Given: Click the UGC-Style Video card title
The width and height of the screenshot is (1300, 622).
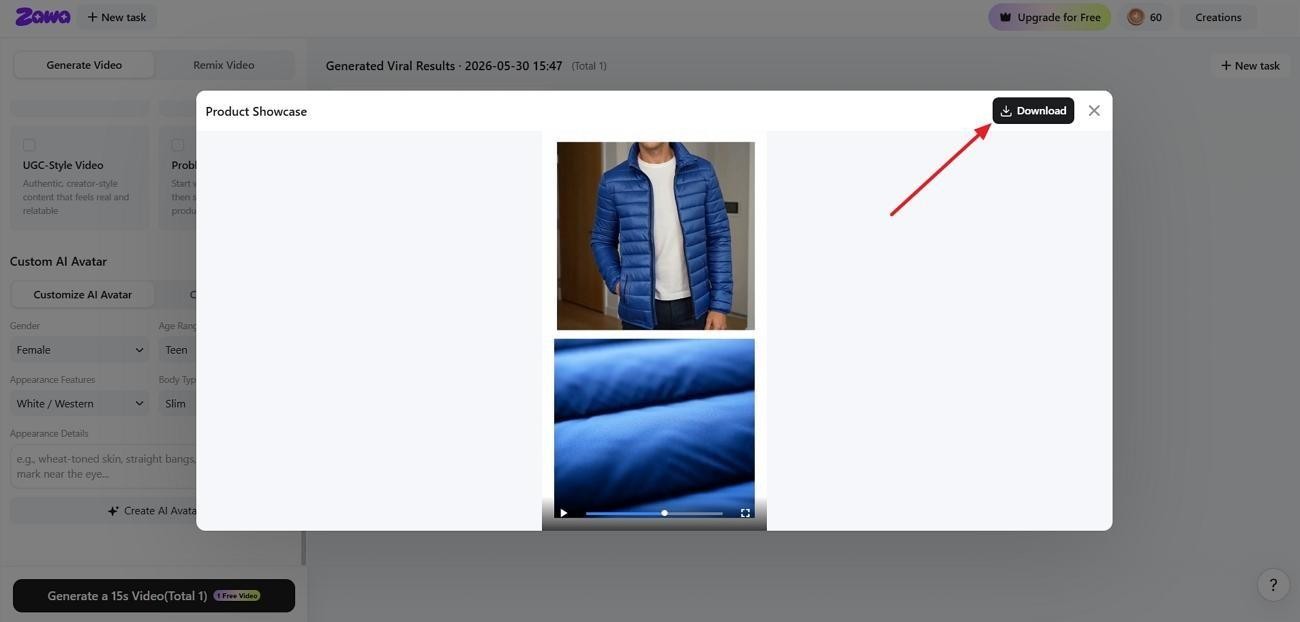Looking at the screenshot, I should (63, 165).
